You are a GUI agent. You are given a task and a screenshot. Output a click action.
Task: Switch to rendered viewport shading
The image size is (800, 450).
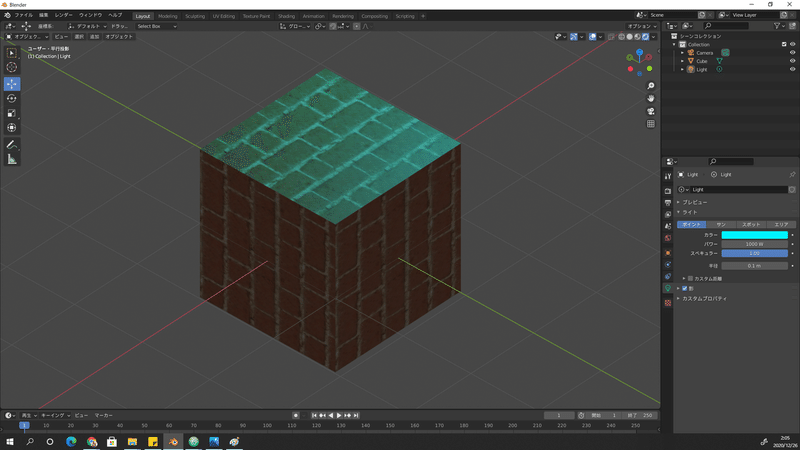click(x=645, y=37)
